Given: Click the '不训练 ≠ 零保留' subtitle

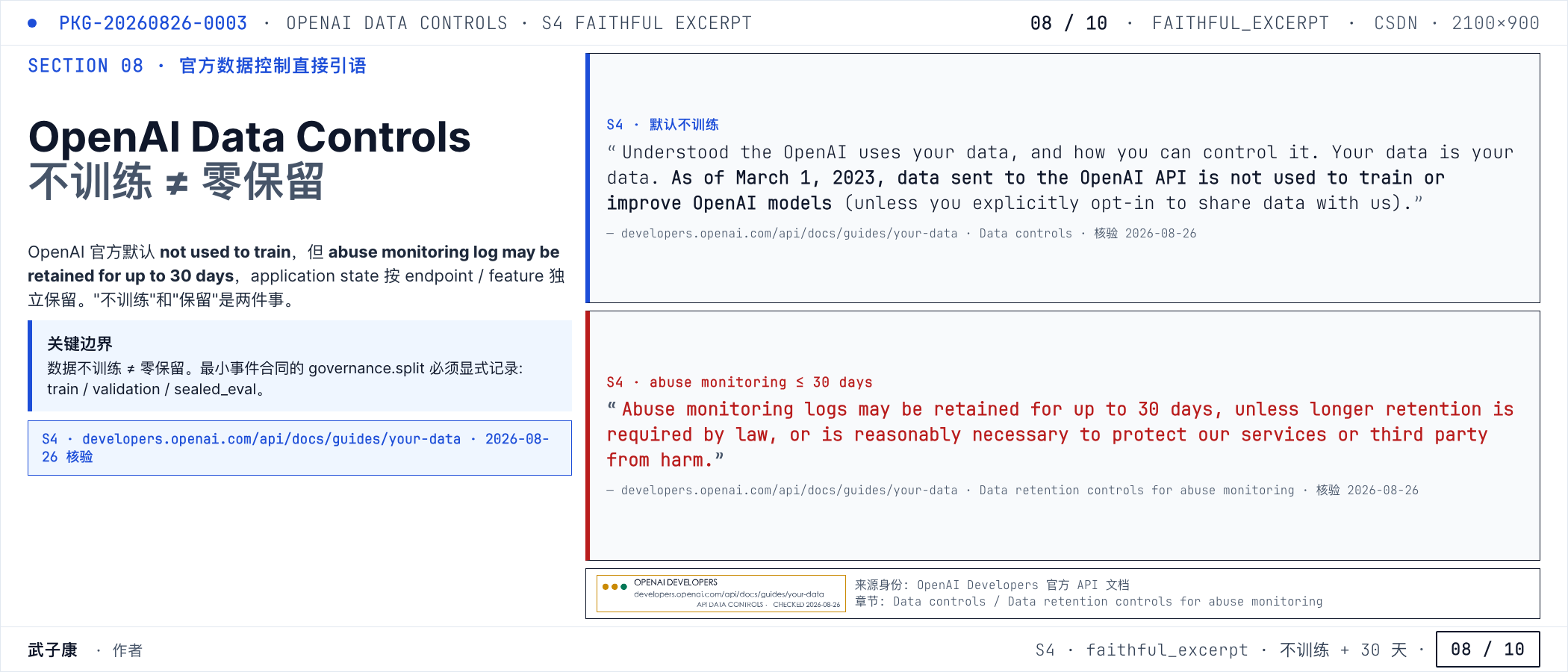Looking at the screenshot, I should (176, 181).
